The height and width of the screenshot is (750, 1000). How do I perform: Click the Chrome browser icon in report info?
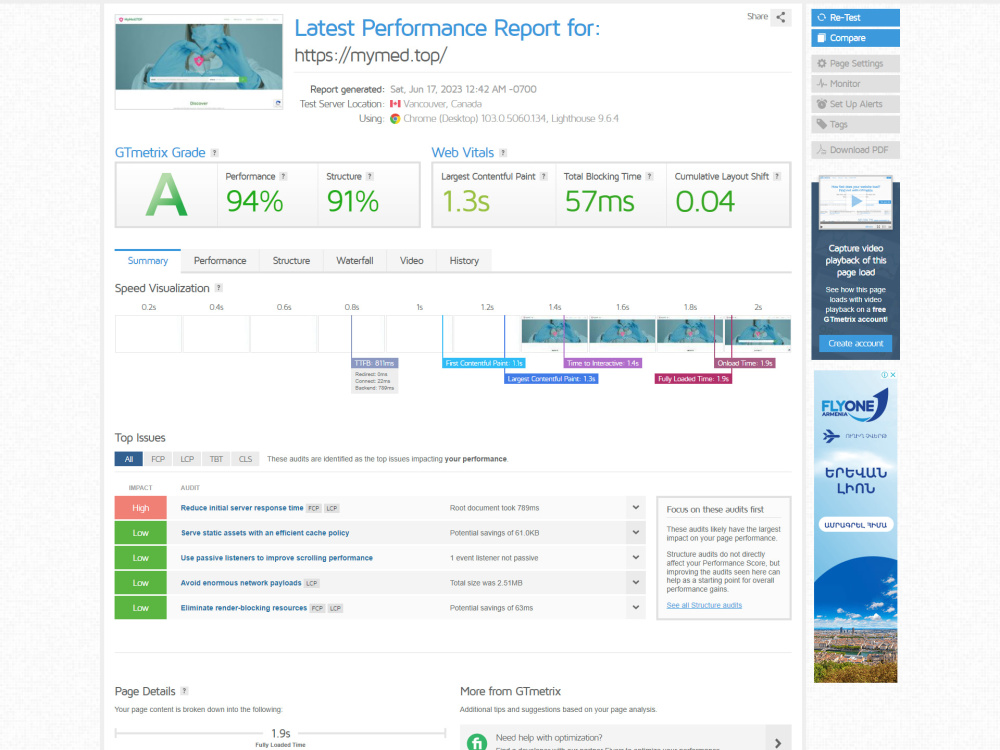point(395,119)
